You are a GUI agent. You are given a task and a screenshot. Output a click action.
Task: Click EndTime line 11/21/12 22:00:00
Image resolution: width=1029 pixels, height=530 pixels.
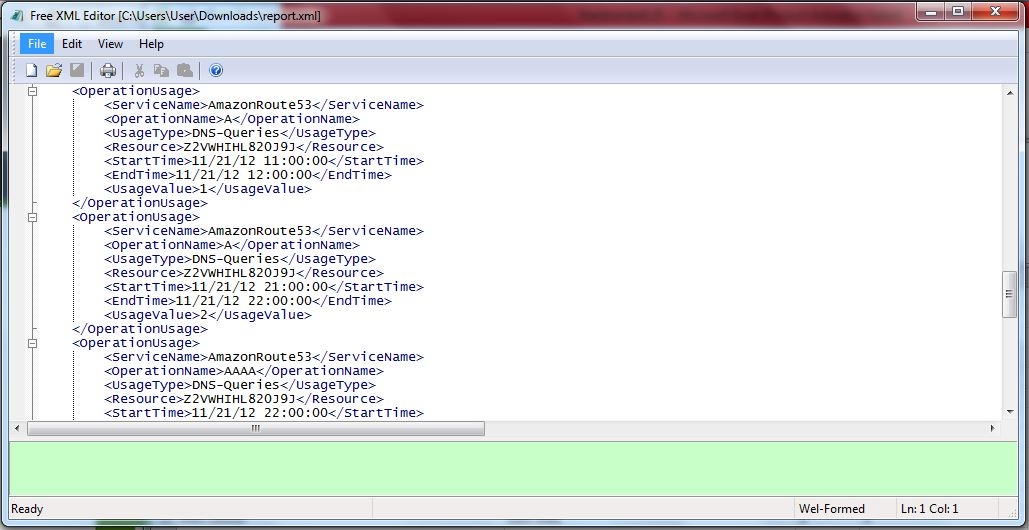[x=247, y=301]
